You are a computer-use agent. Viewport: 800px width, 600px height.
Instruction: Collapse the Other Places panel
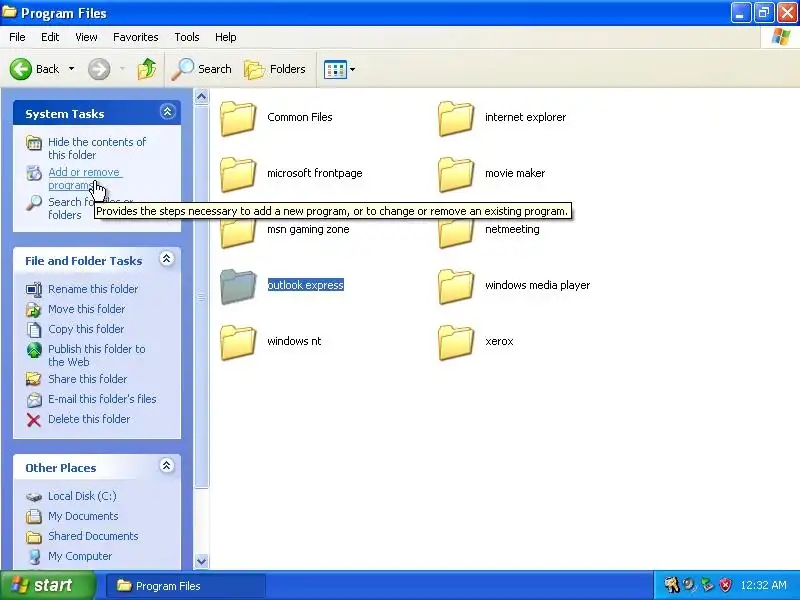166,466
